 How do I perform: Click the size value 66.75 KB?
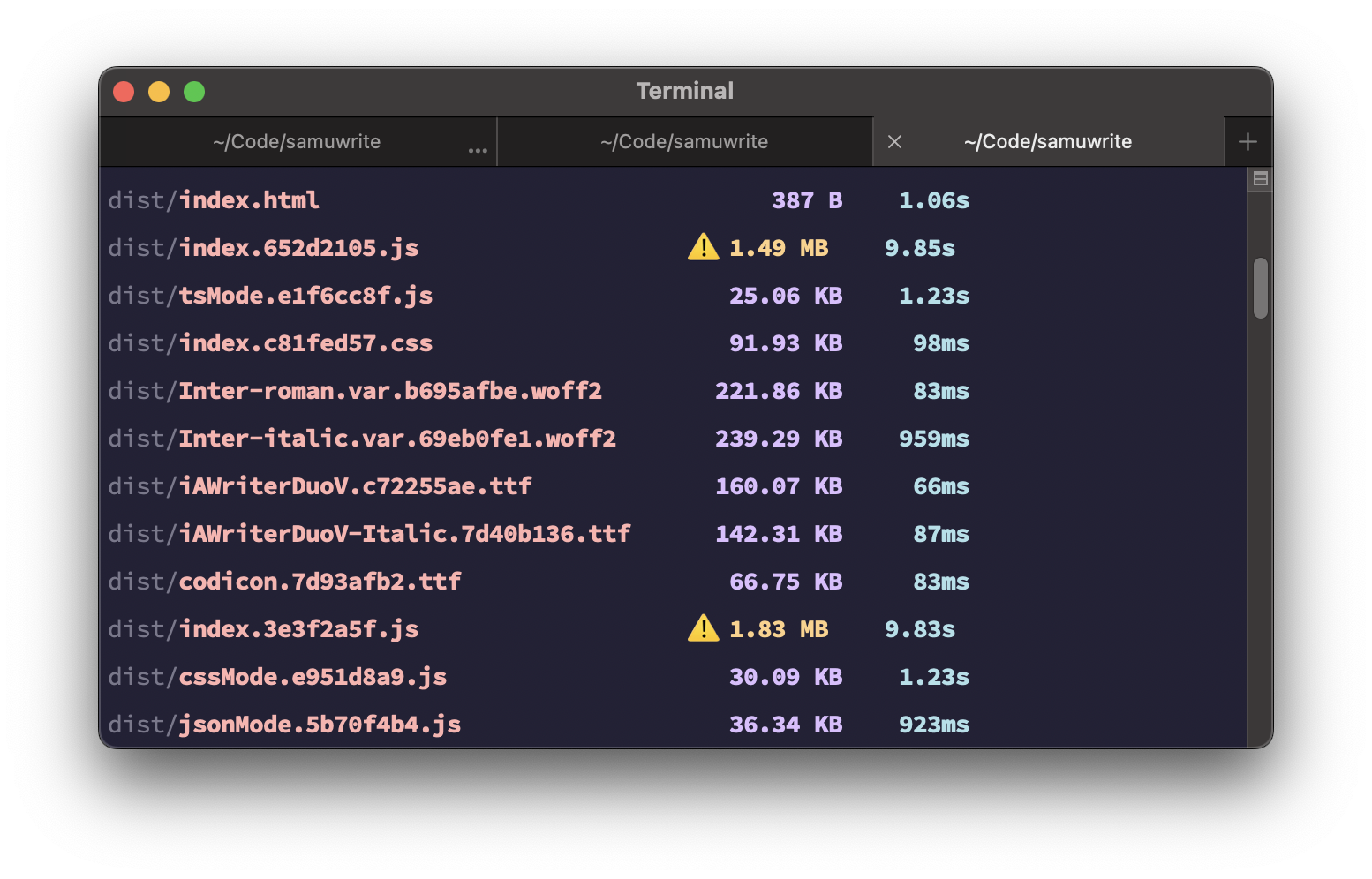tap(786, 582)
